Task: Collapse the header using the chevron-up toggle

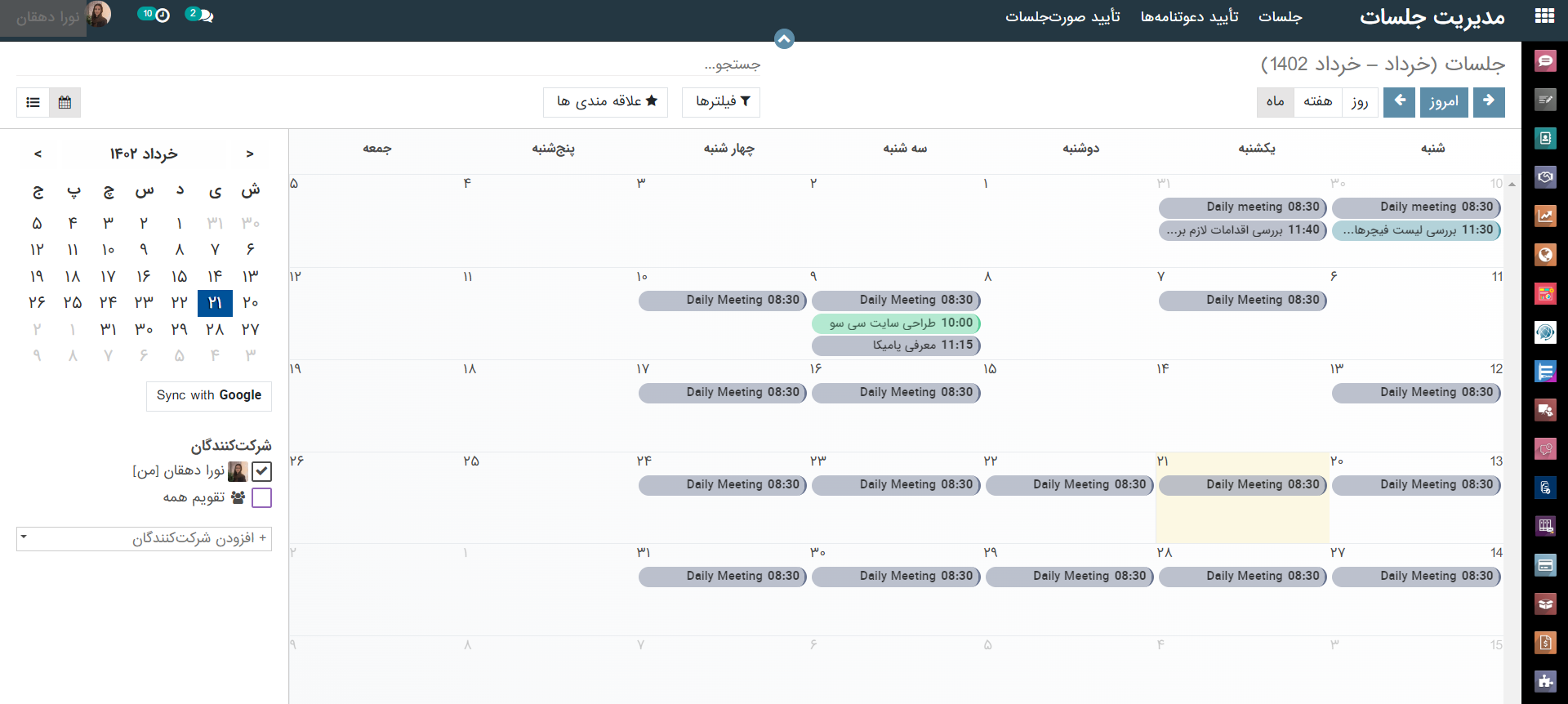Action: coord(784,38)
